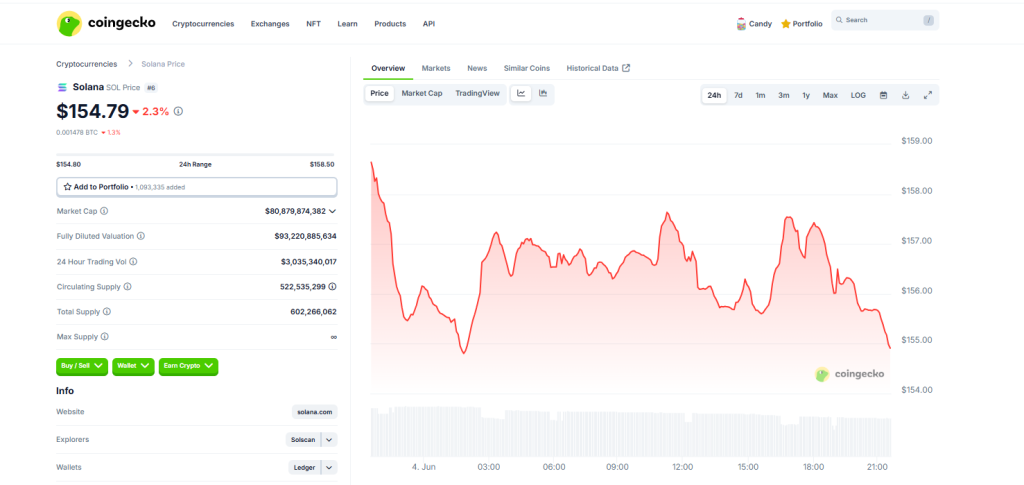
Task: Download the chart data
Action: point(905,95)
